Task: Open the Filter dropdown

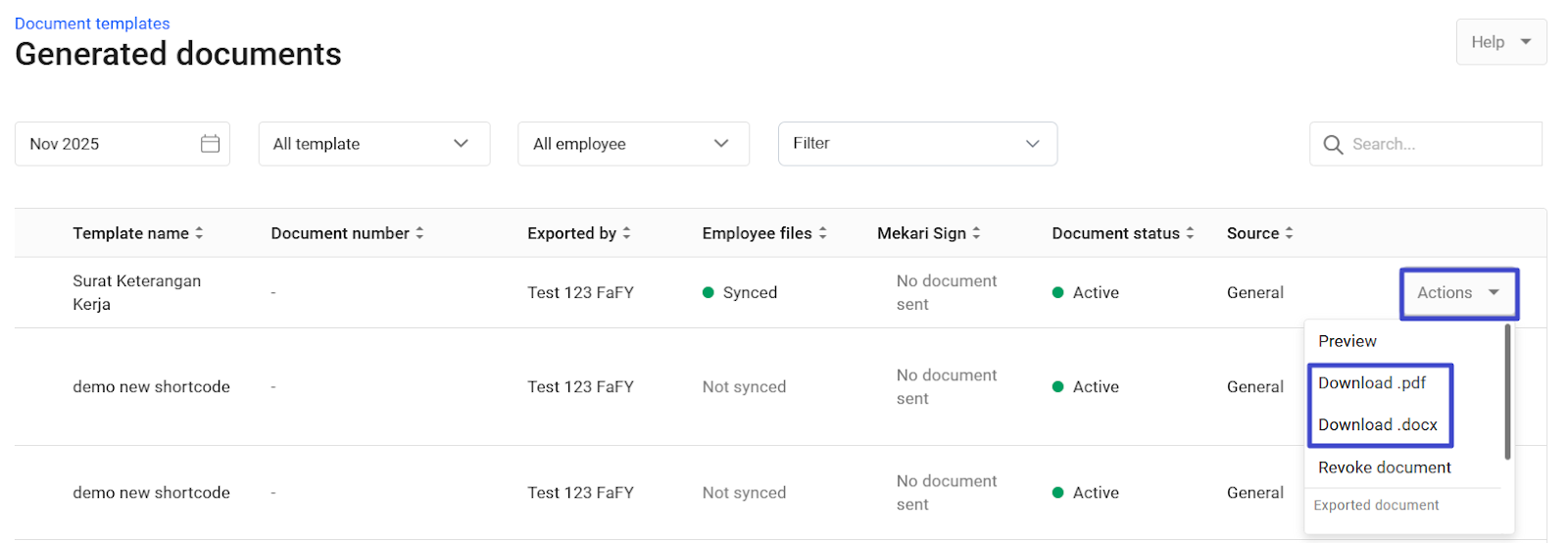Action: (916, 144)
